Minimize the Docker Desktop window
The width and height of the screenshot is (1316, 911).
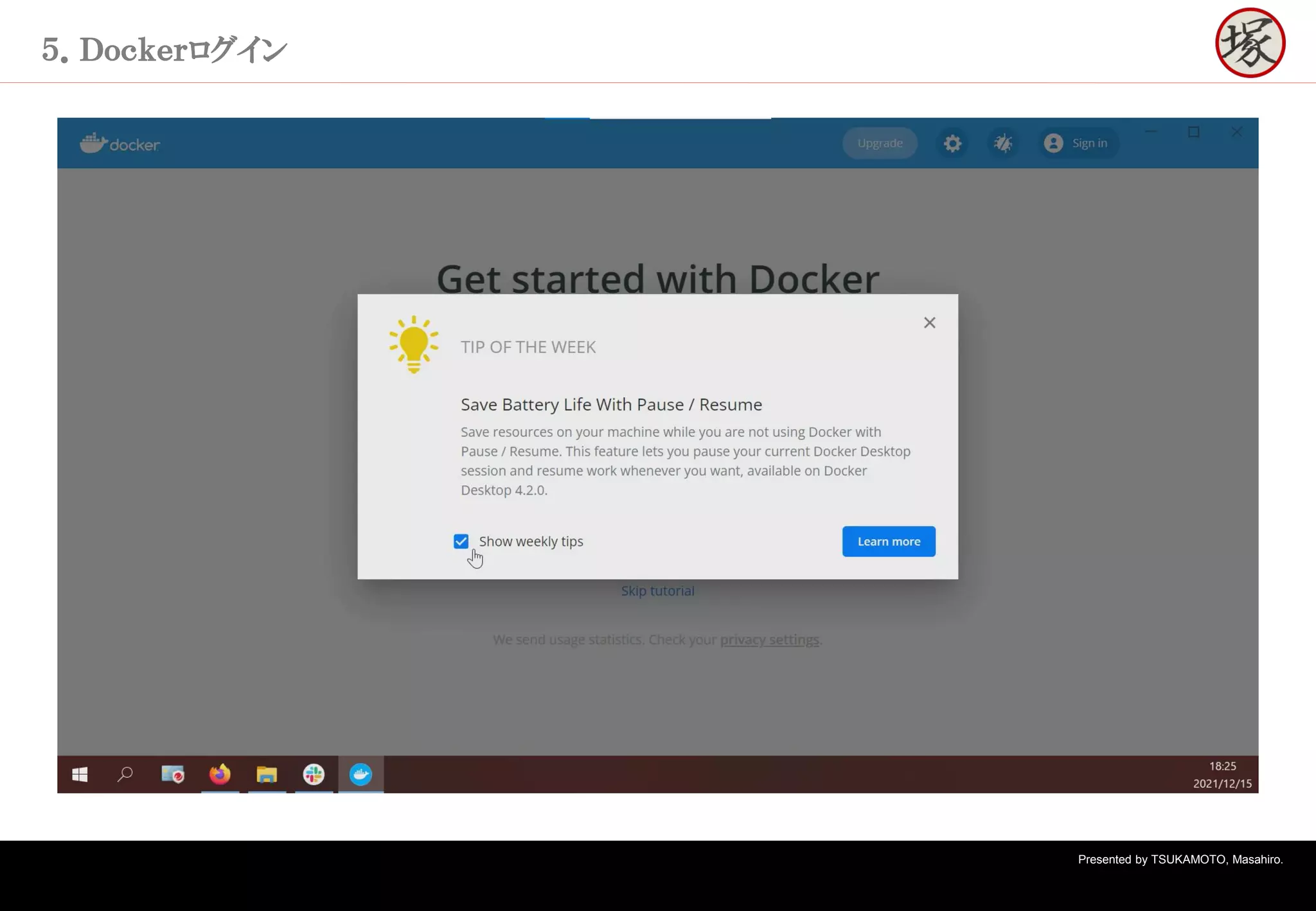(x=1151, y=132)
